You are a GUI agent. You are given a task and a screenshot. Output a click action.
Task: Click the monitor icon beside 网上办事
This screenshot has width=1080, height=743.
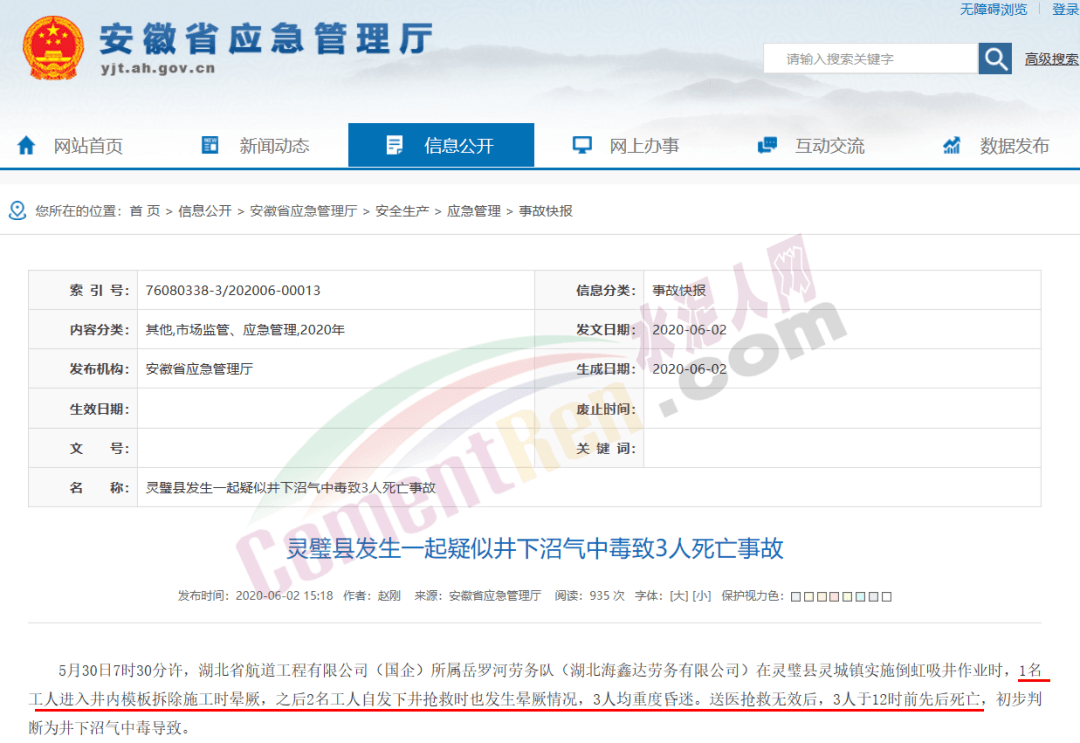(x=582, y=146)
